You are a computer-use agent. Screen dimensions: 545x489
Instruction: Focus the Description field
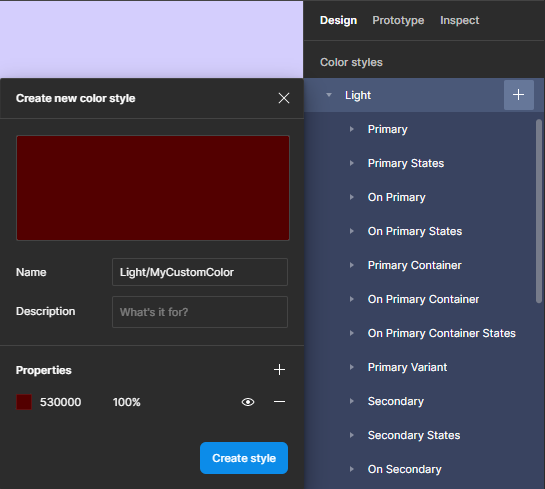tap(200, 312)
